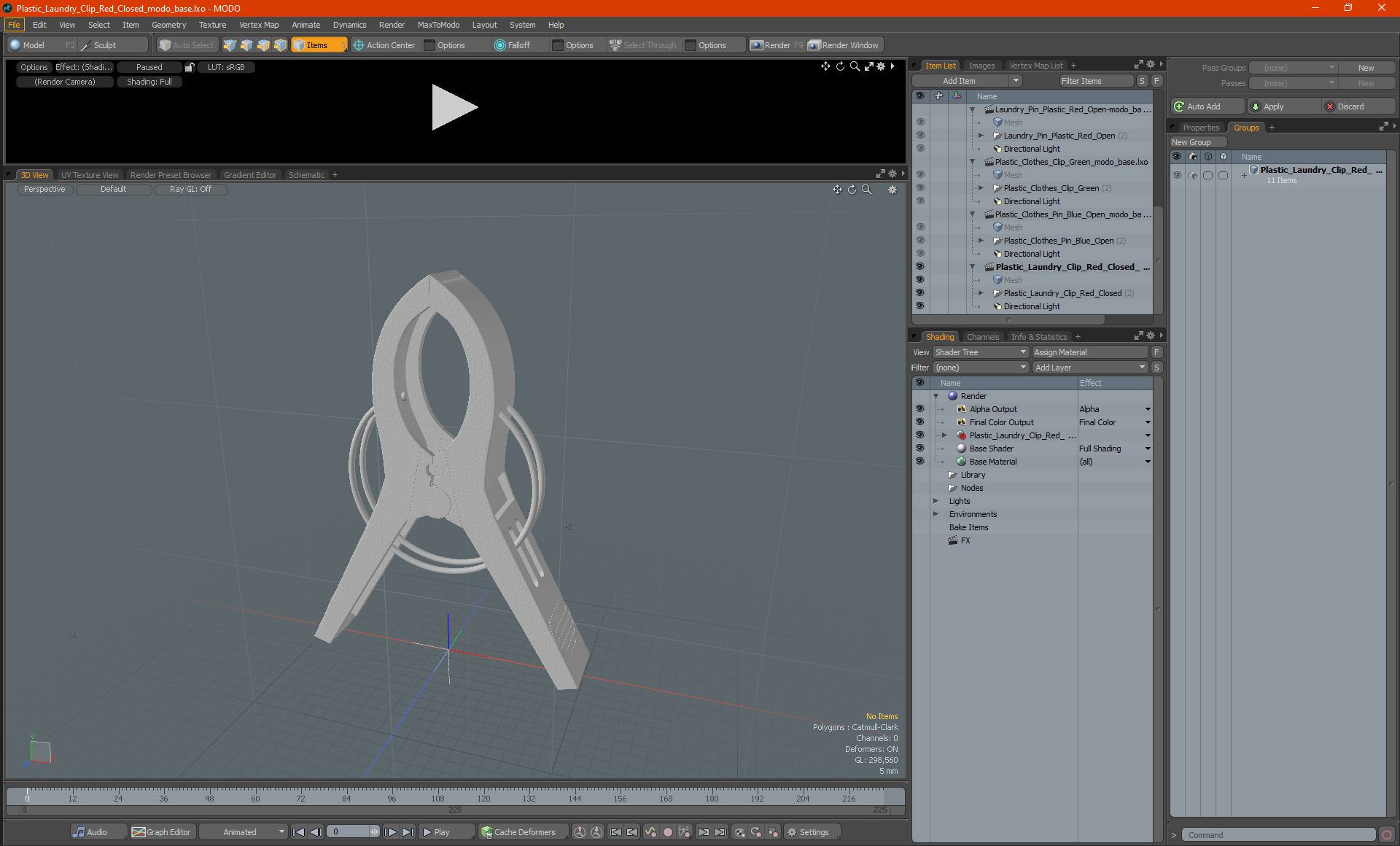Expand the Environments node

click(936, 514)
